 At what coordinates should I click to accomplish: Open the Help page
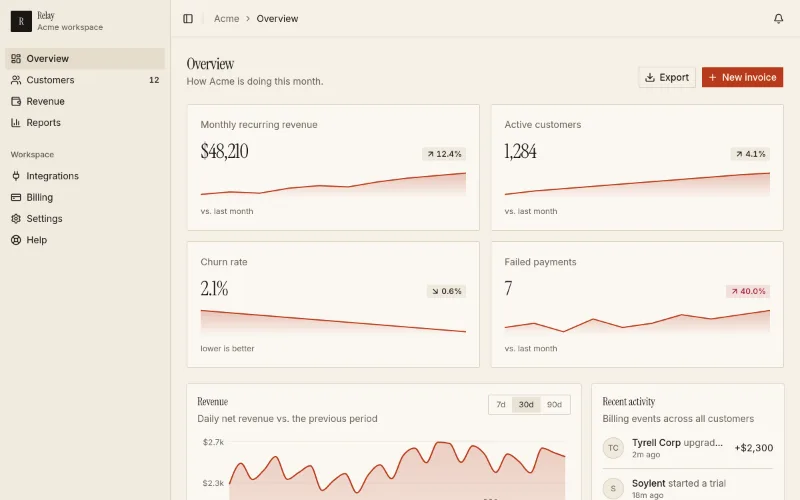click(85, 240)
